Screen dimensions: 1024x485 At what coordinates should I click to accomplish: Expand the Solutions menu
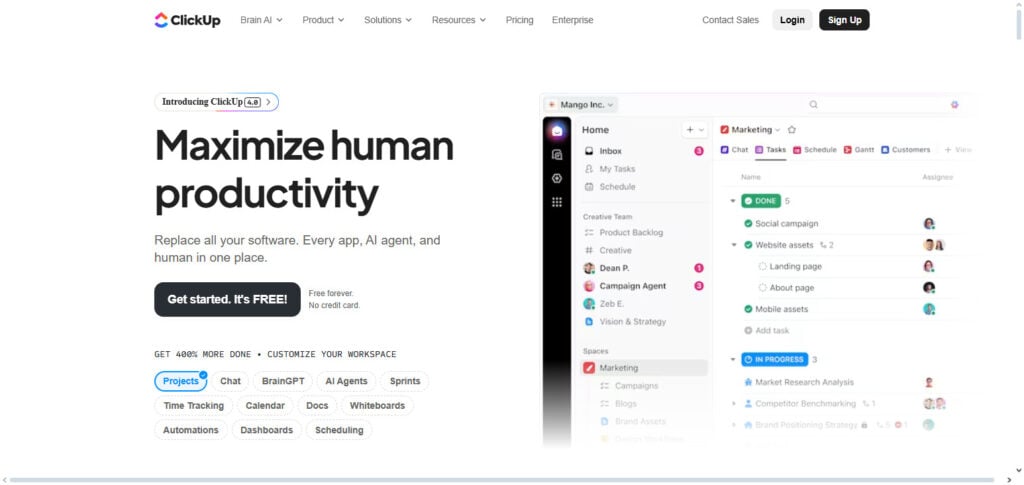[388, 20]
